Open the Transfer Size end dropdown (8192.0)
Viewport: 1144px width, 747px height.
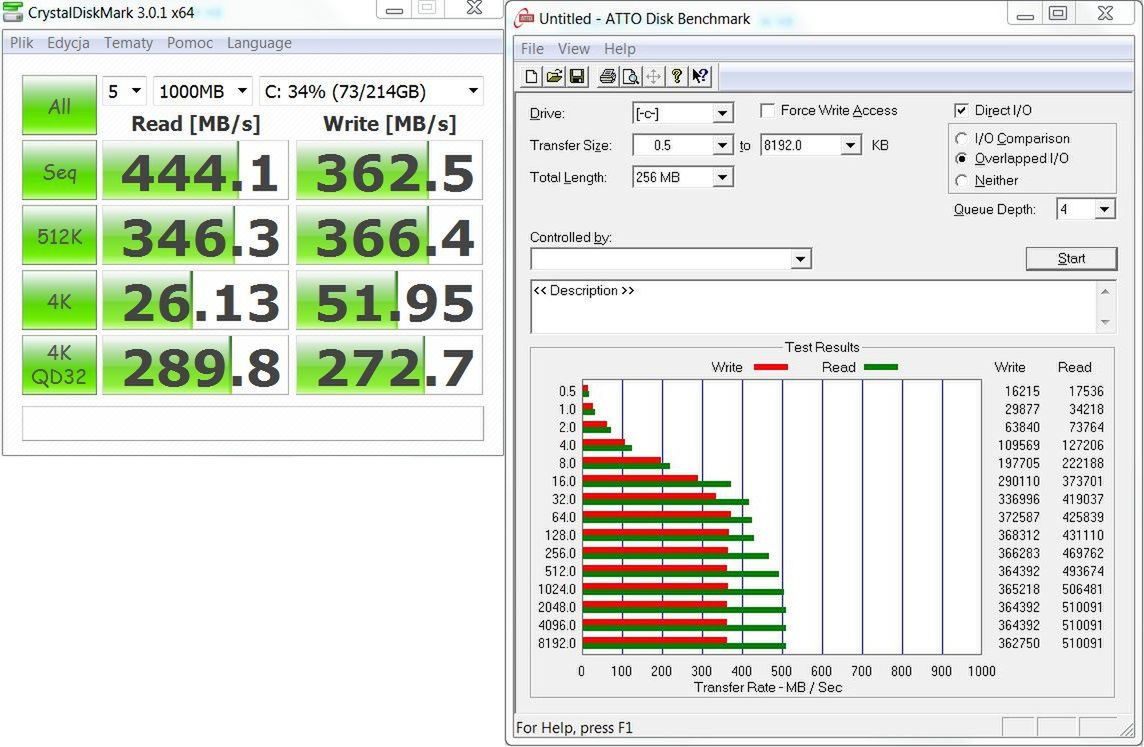pos(851,145)
